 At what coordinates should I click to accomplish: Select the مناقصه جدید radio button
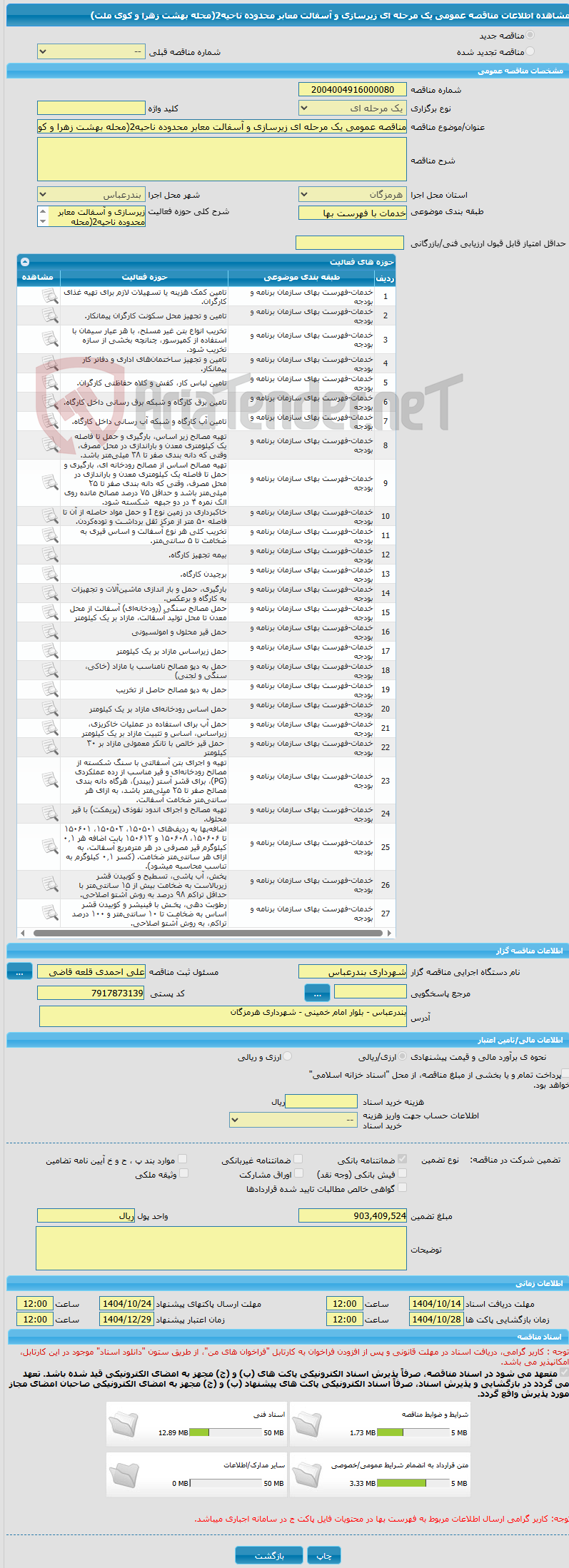click(530, 34)
